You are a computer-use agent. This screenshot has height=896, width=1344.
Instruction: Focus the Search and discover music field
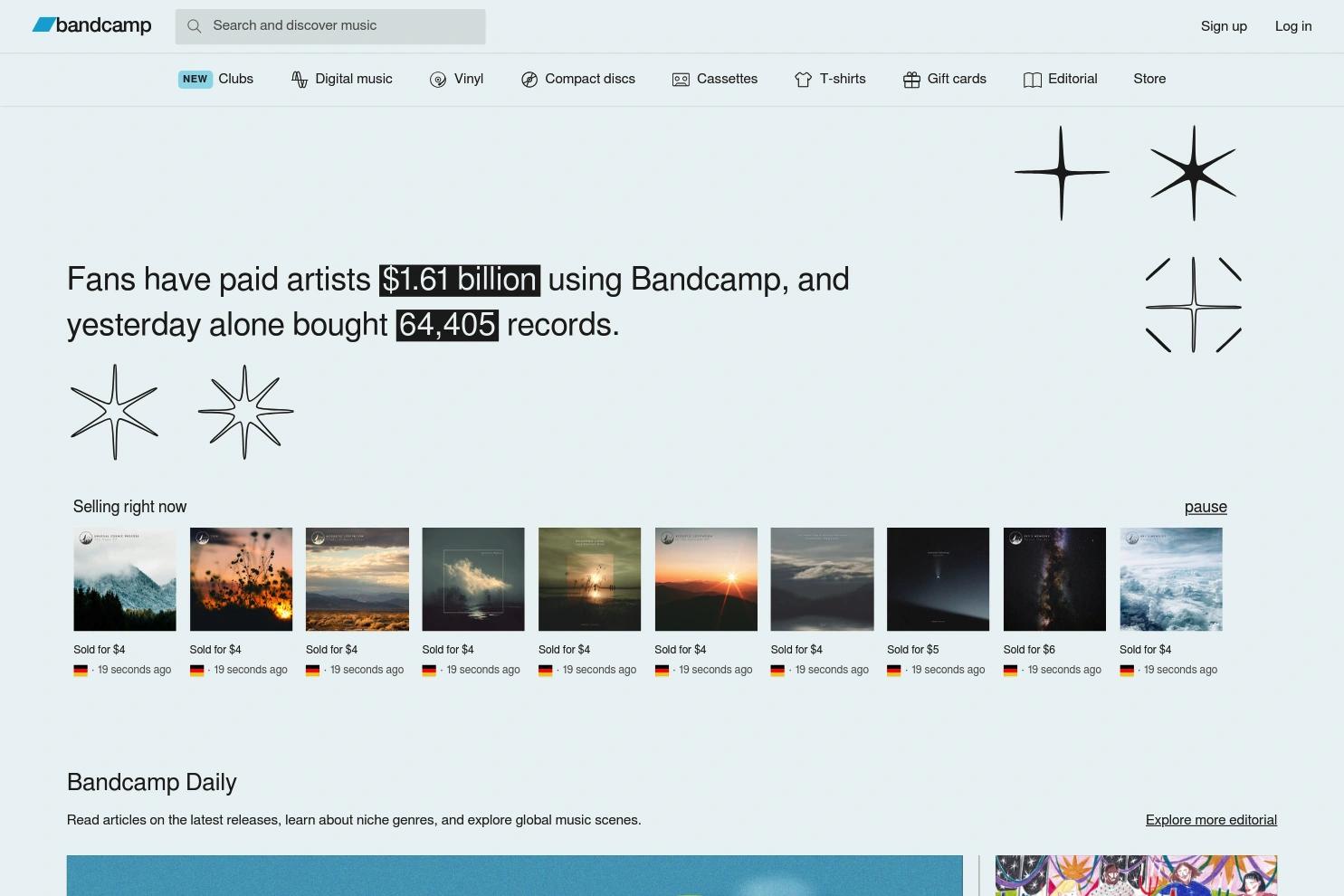[x=330, y=26]
